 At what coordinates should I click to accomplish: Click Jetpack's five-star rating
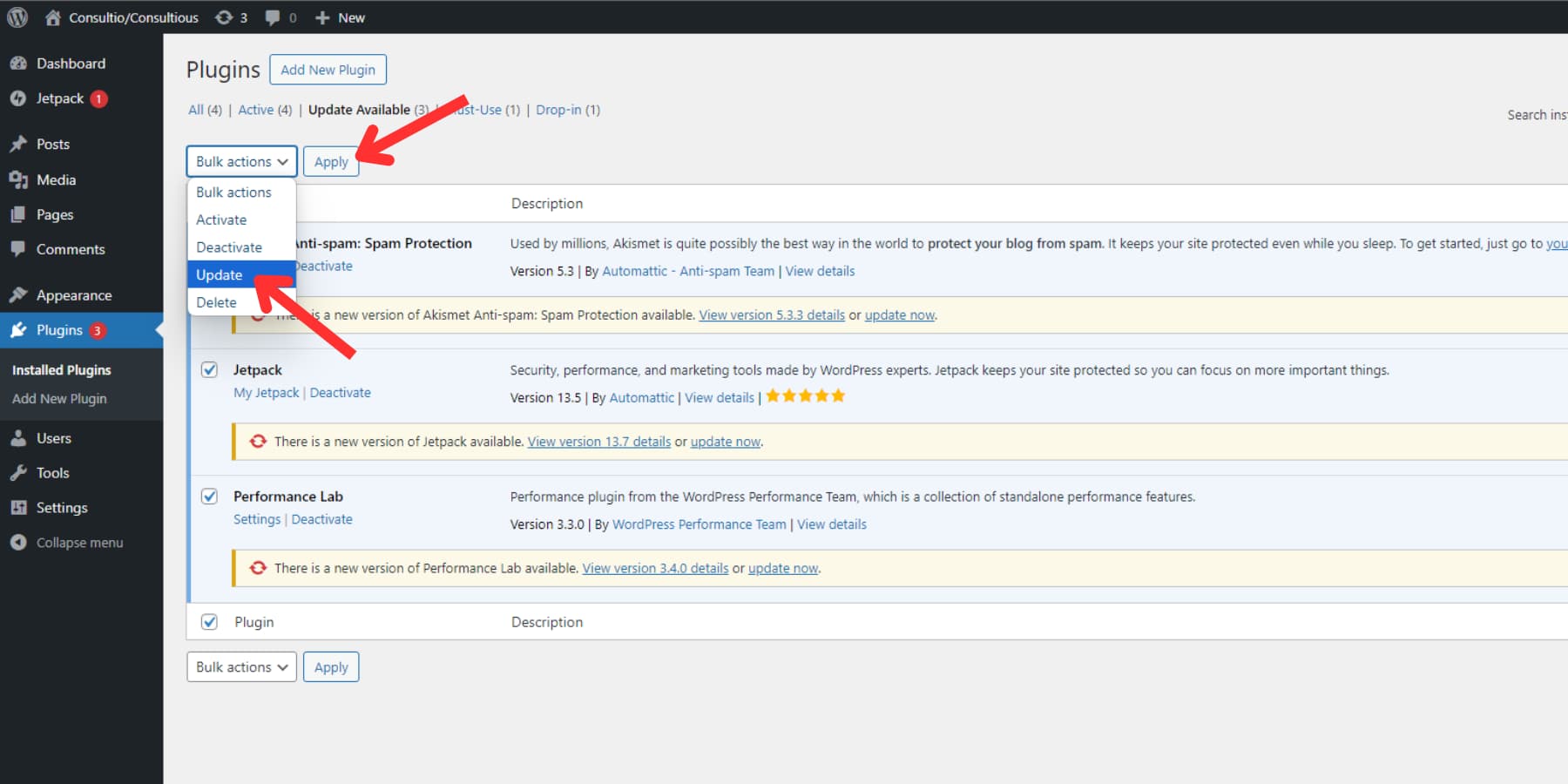804,395
